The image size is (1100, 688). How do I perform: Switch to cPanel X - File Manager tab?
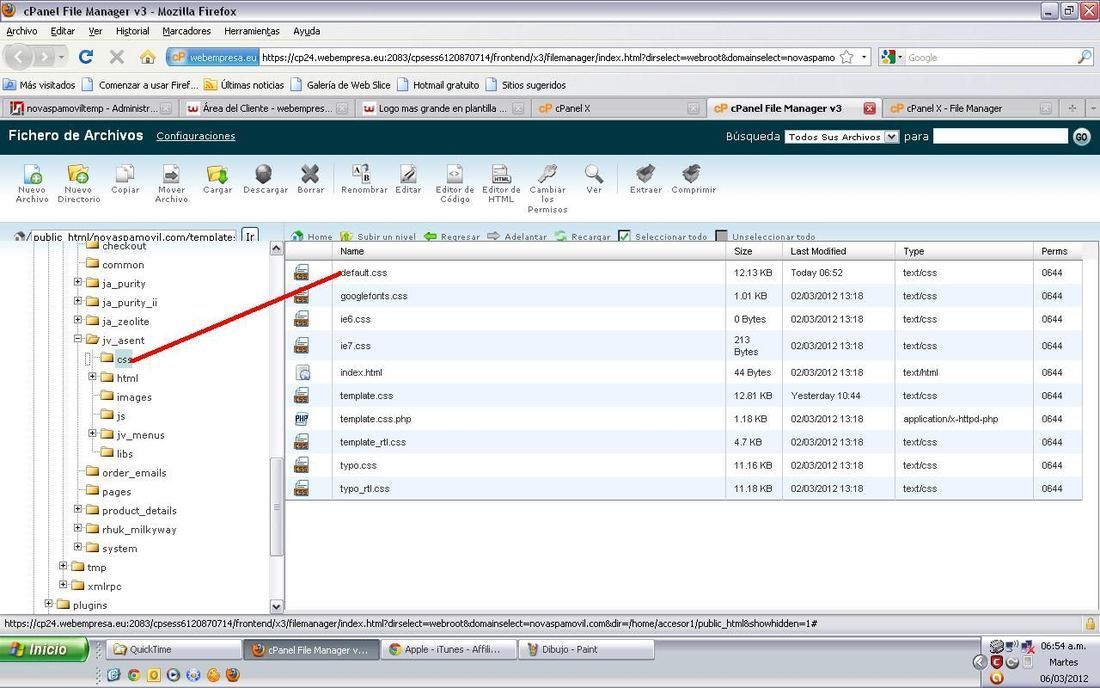(x=970, y=108)
